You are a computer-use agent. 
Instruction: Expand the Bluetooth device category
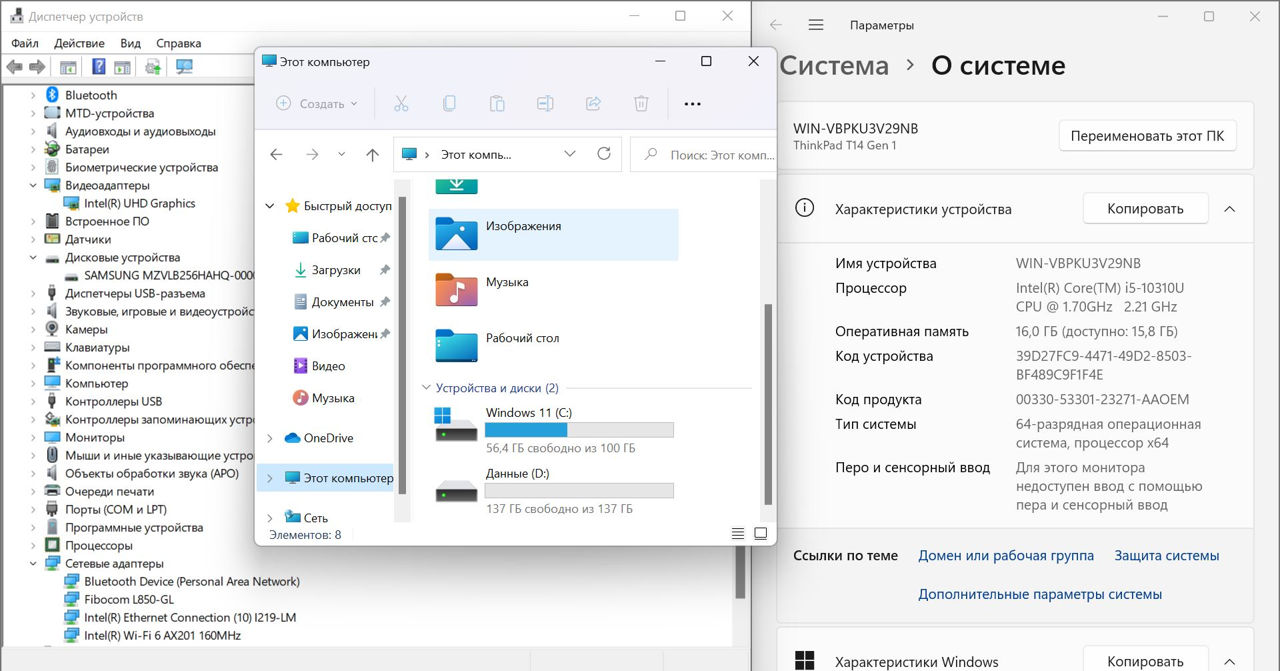[33, 95]
